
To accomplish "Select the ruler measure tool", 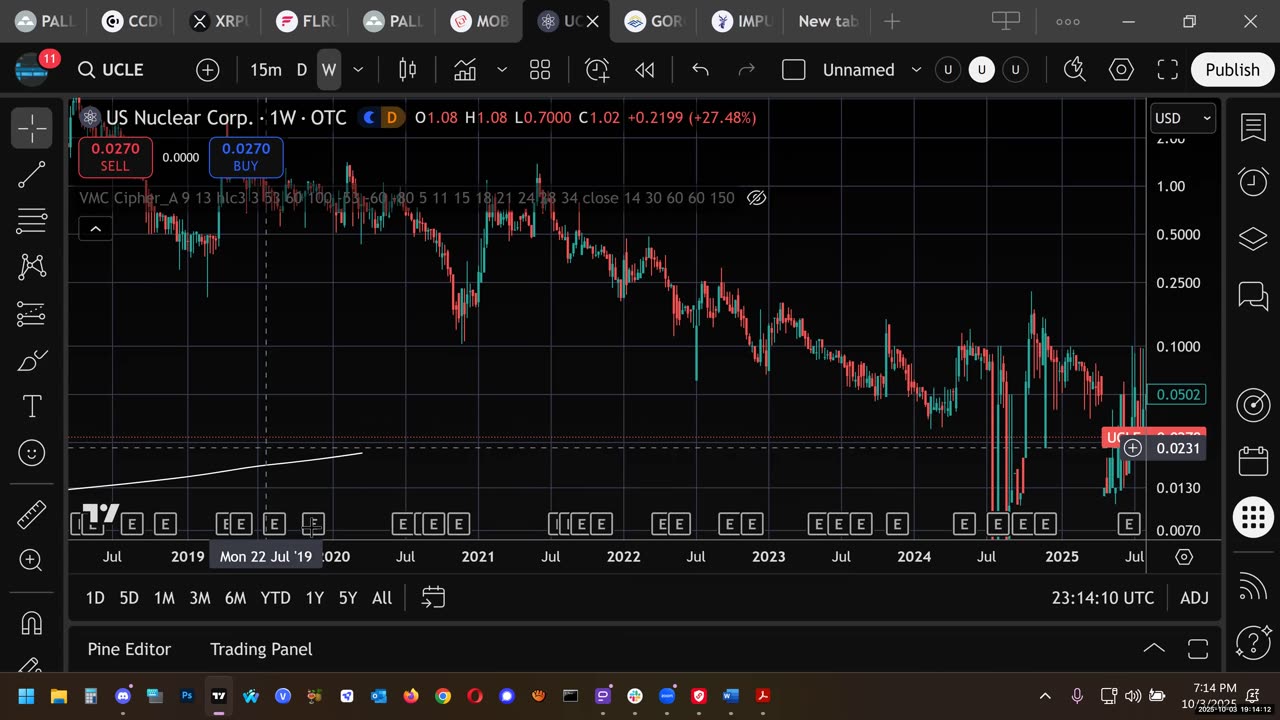I will click(x=32, y=515).
